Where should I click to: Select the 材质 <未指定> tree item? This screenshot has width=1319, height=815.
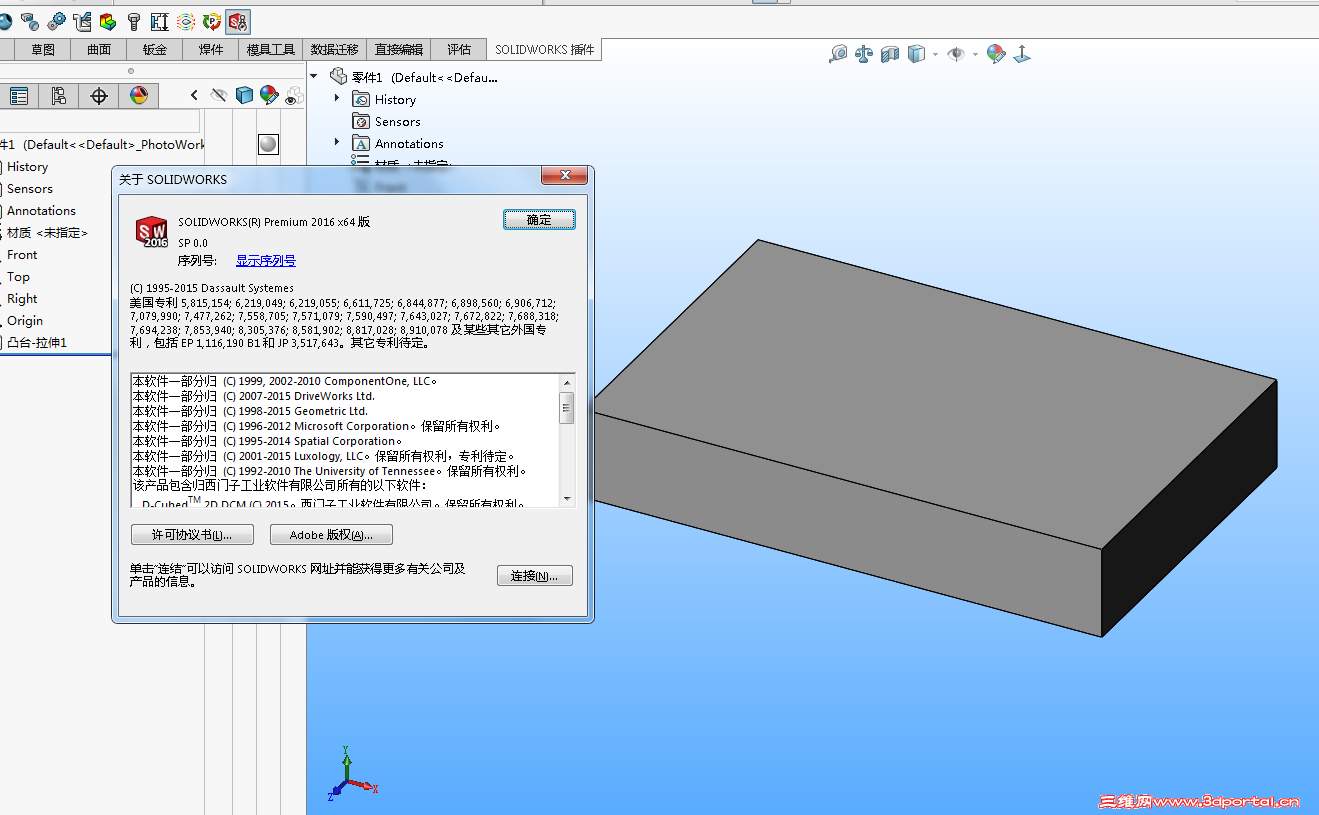coord(46,233)
